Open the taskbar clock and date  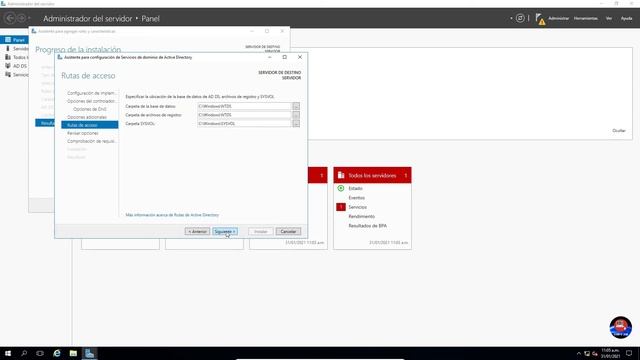click(x=610, y=353)
